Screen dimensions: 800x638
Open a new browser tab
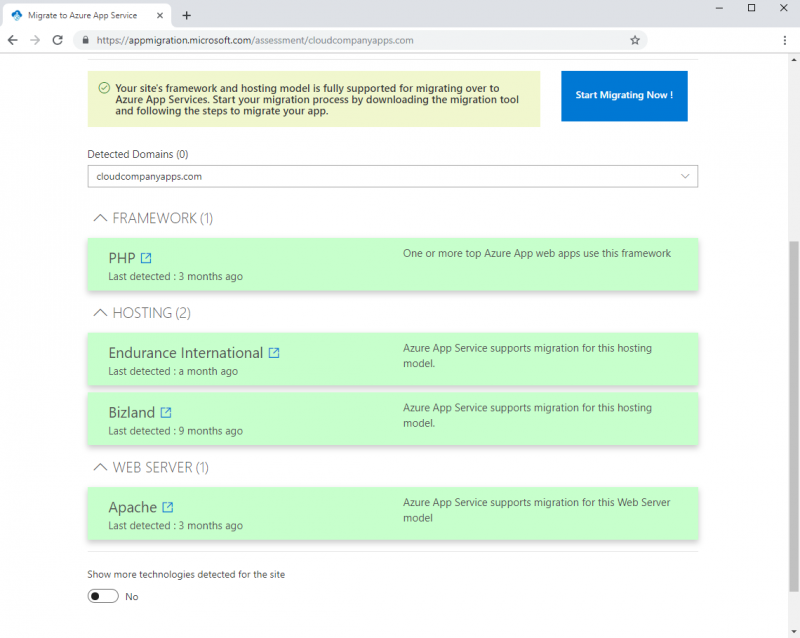click(x=187, y=16)
